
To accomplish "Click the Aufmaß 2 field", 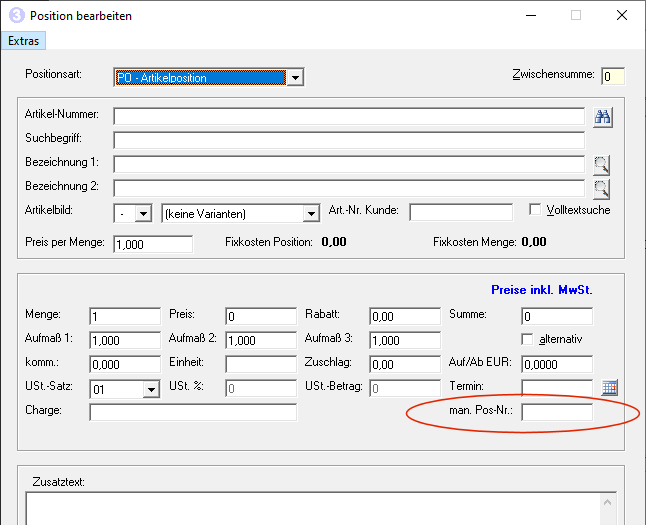I will coord(261,340).
